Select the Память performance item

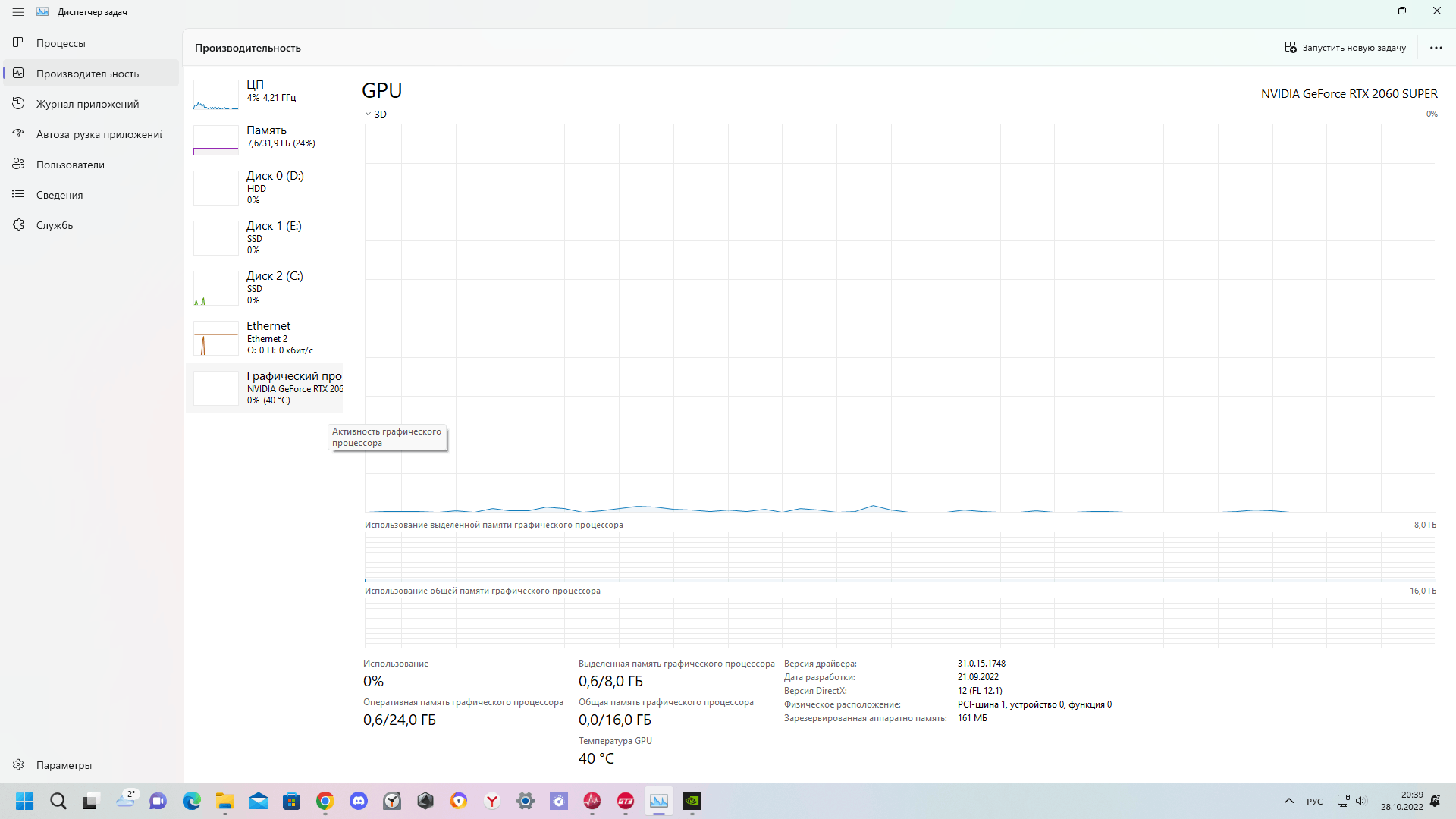point(264,140)
